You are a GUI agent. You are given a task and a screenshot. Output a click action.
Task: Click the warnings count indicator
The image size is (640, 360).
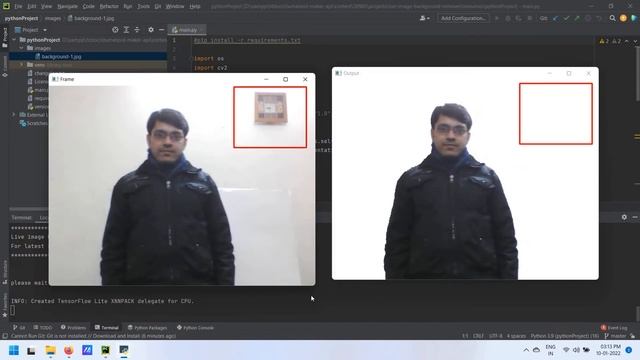[x=610, y=41]
